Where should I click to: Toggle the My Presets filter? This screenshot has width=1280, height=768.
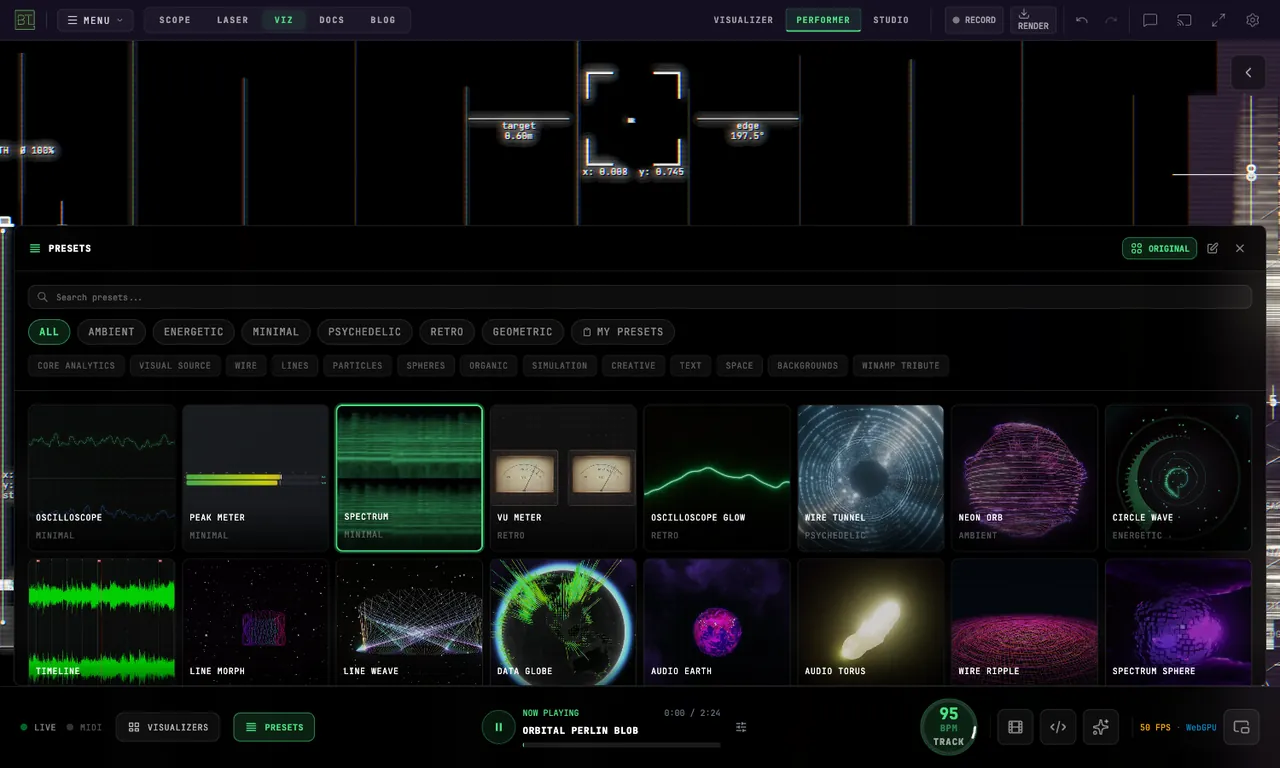click(623, 332)
